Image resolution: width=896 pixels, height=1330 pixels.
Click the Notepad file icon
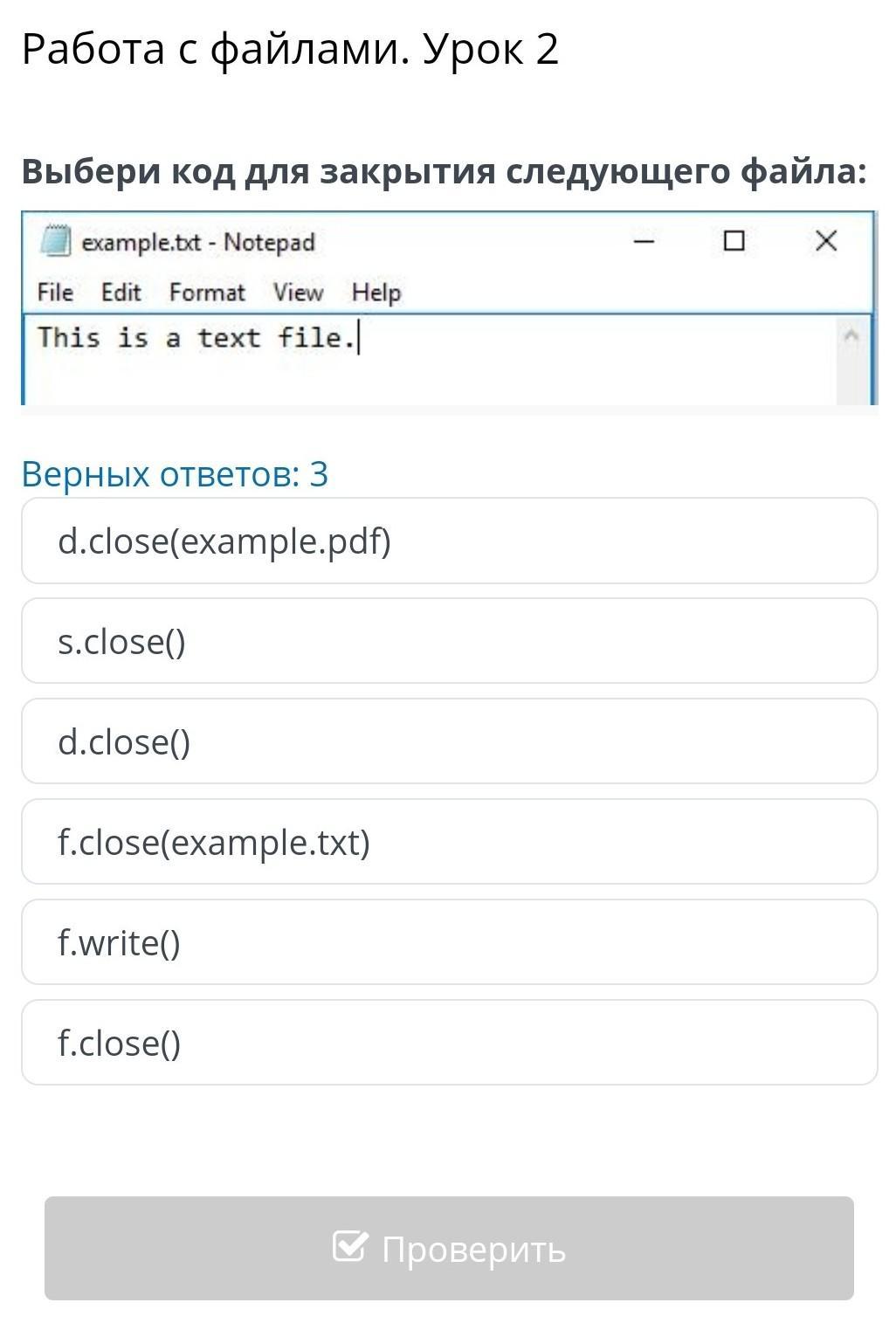[x=55, y=241]
